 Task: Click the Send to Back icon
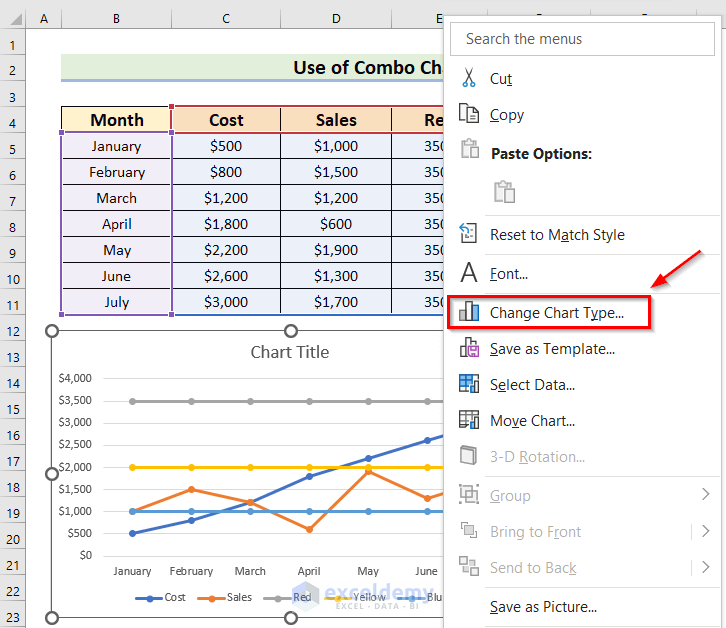pyautogui.click(x=469, y=566)
